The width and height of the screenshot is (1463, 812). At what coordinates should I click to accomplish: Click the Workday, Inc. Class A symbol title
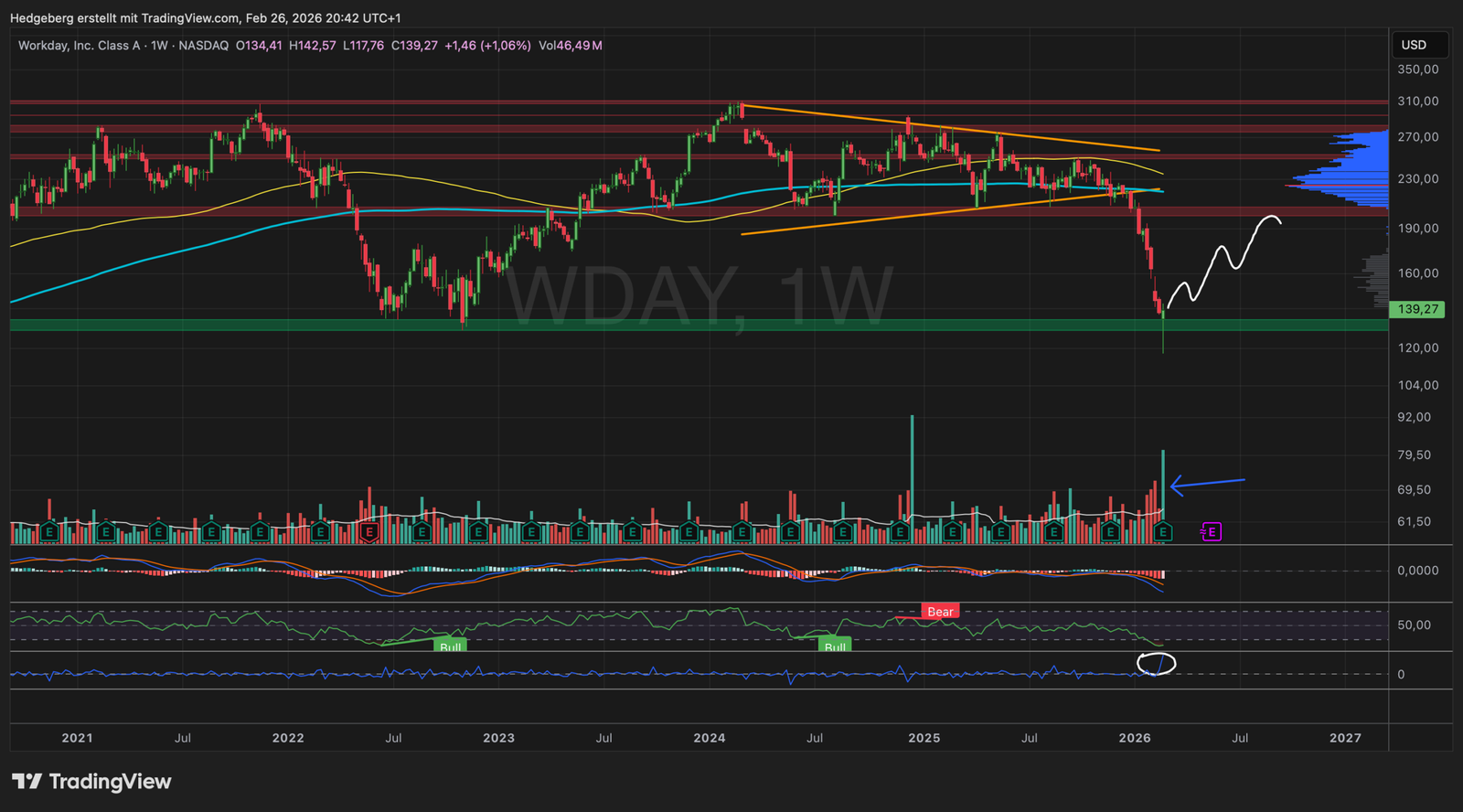pos(79,45)
